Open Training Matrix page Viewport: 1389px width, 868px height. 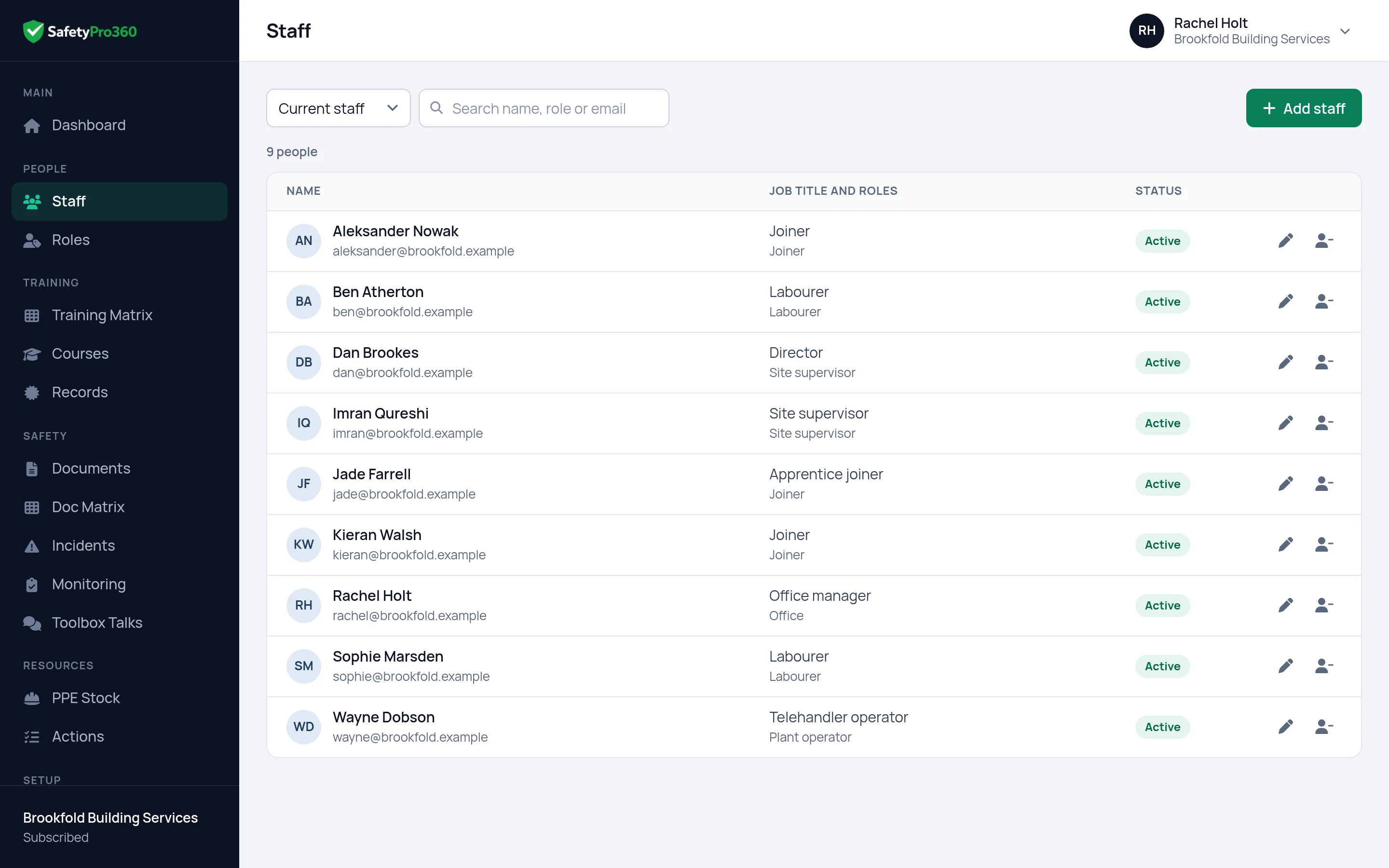tap(120, 315)
